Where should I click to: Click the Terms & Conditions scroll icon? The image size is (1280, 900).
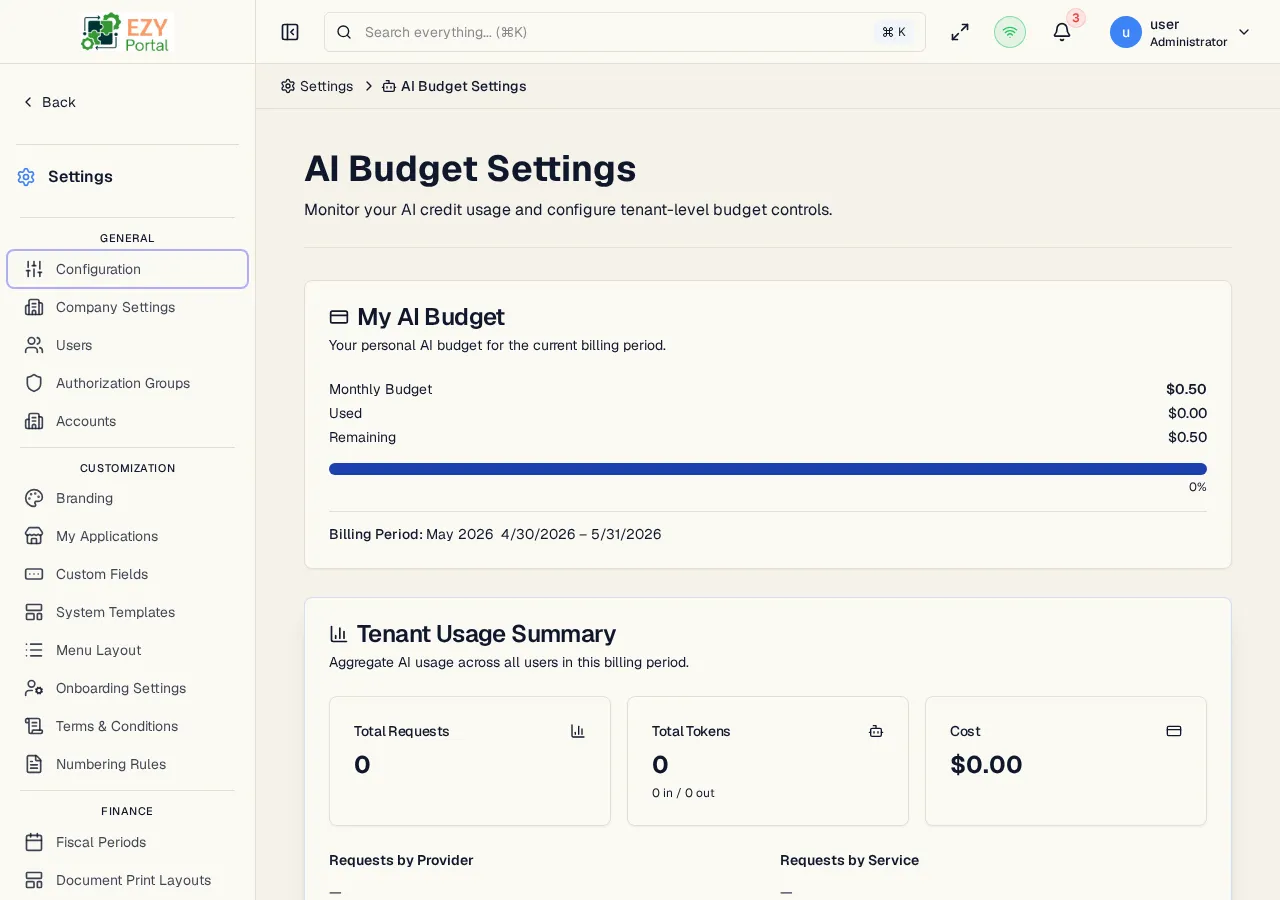34,726
